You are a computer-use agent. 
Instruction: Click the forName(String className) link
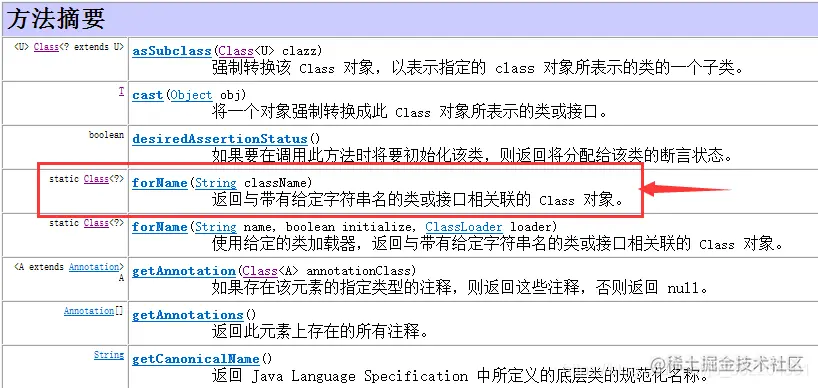pyautogui.click(x=160, y=183)
